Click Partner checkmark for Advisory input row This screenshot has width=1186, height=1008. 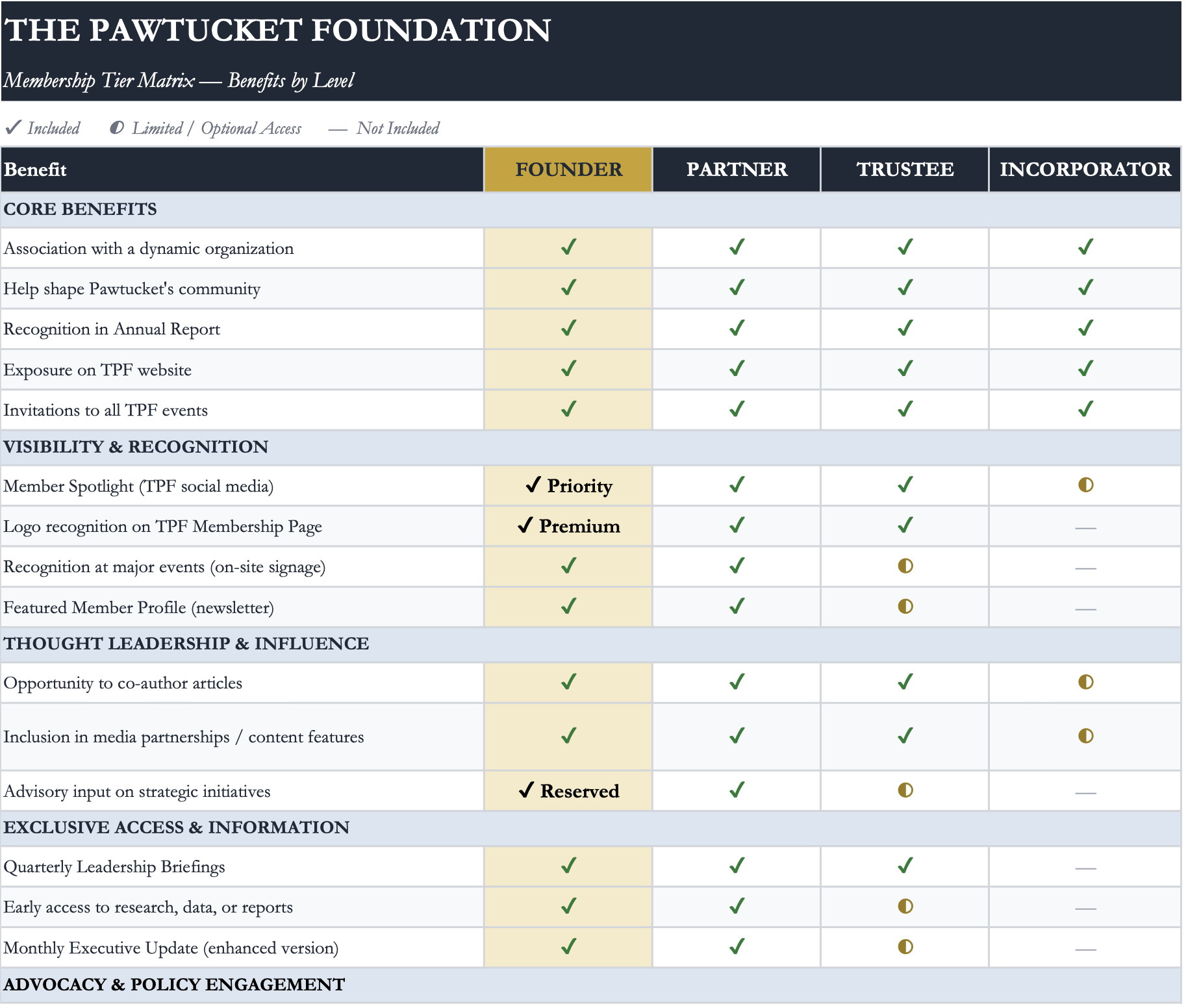pos(737,790)
